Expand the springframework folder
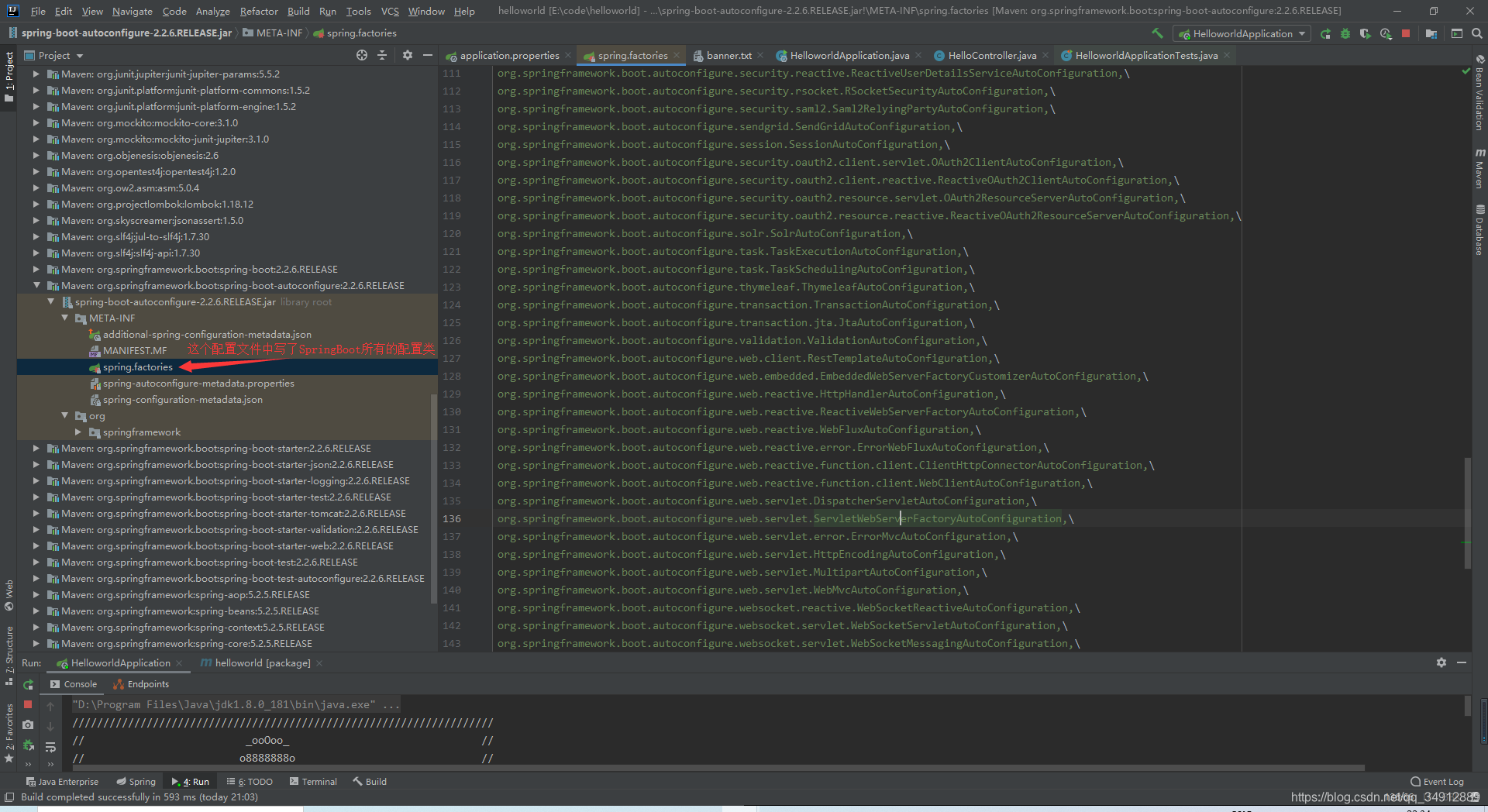The image size is (1488, 812). coord(78,432)
